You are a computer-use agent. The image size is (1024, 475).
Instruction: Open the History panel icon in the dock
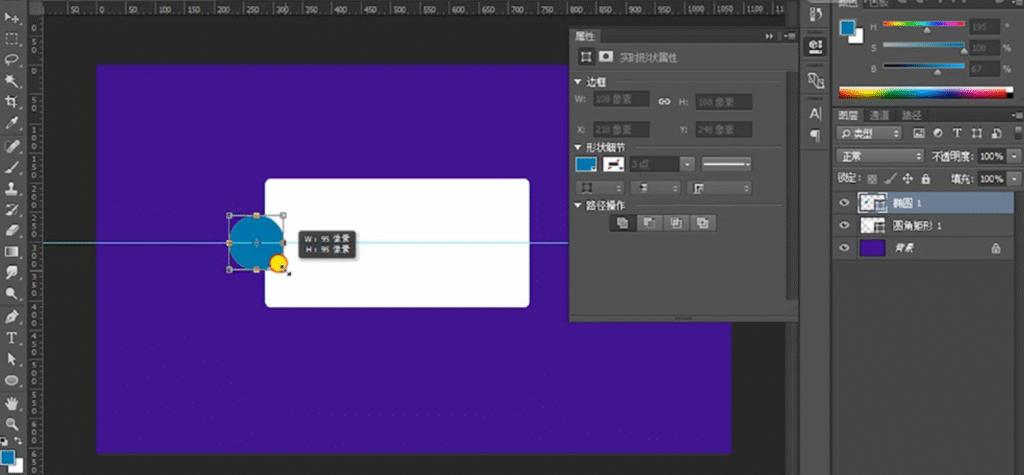(816, 15)
